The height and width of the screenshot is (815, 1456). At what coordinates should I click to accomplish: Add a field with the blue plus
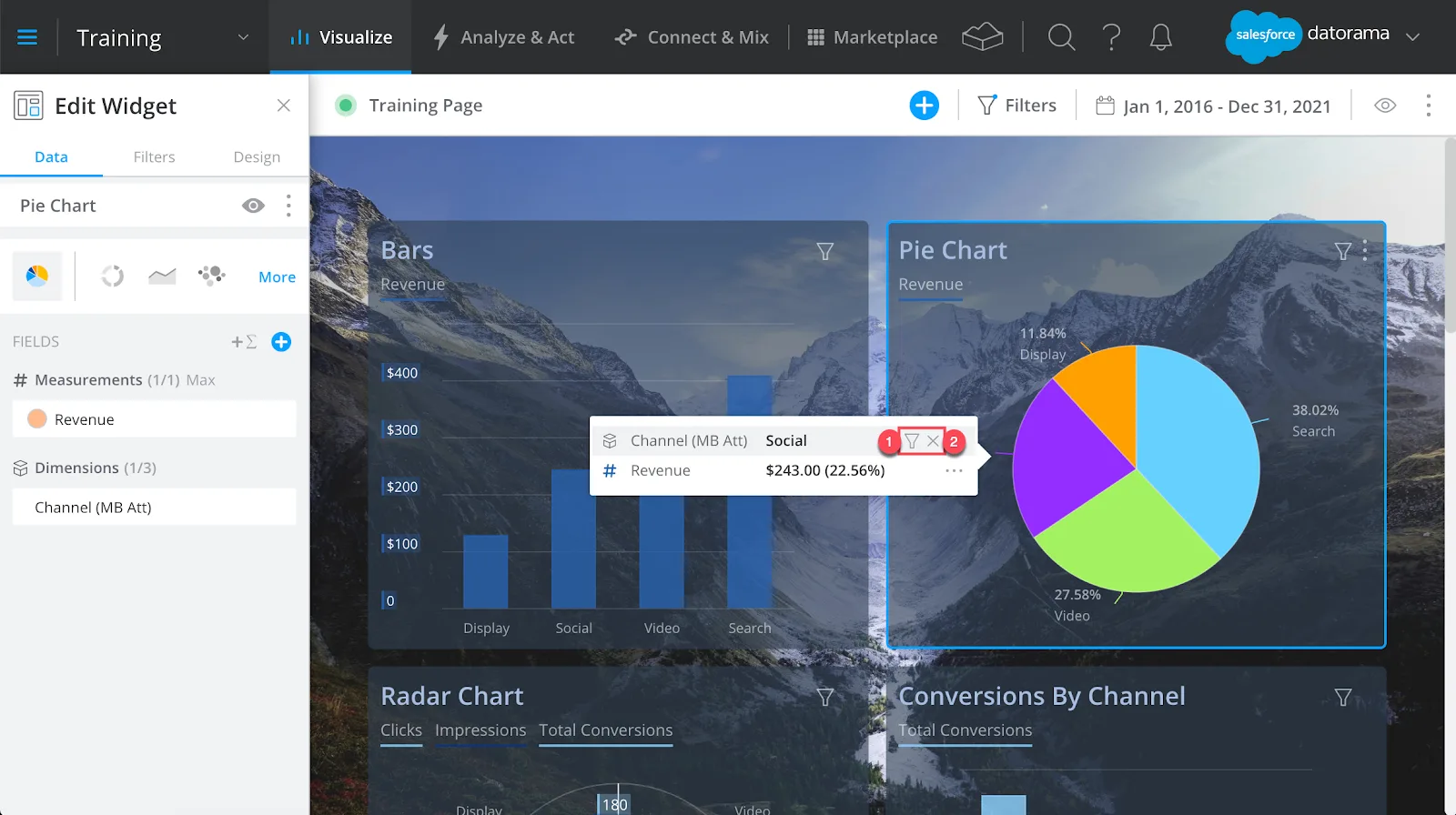(281, 342)
